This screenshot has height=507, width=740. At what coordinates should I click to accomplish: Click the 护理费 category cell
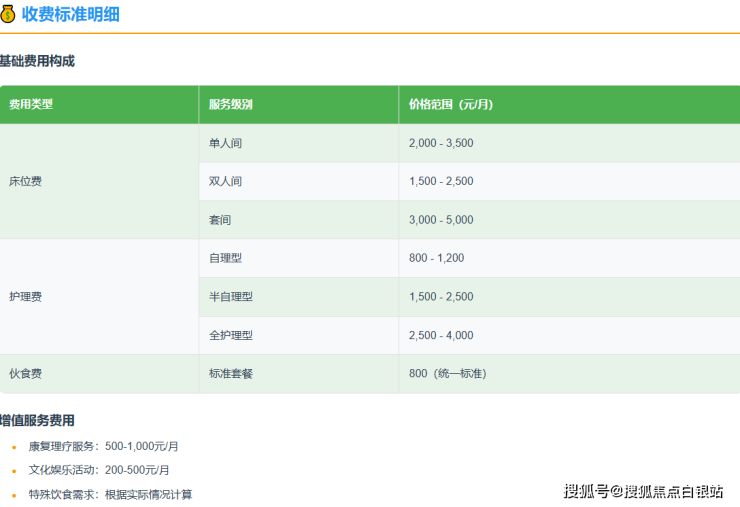point(25,297)
